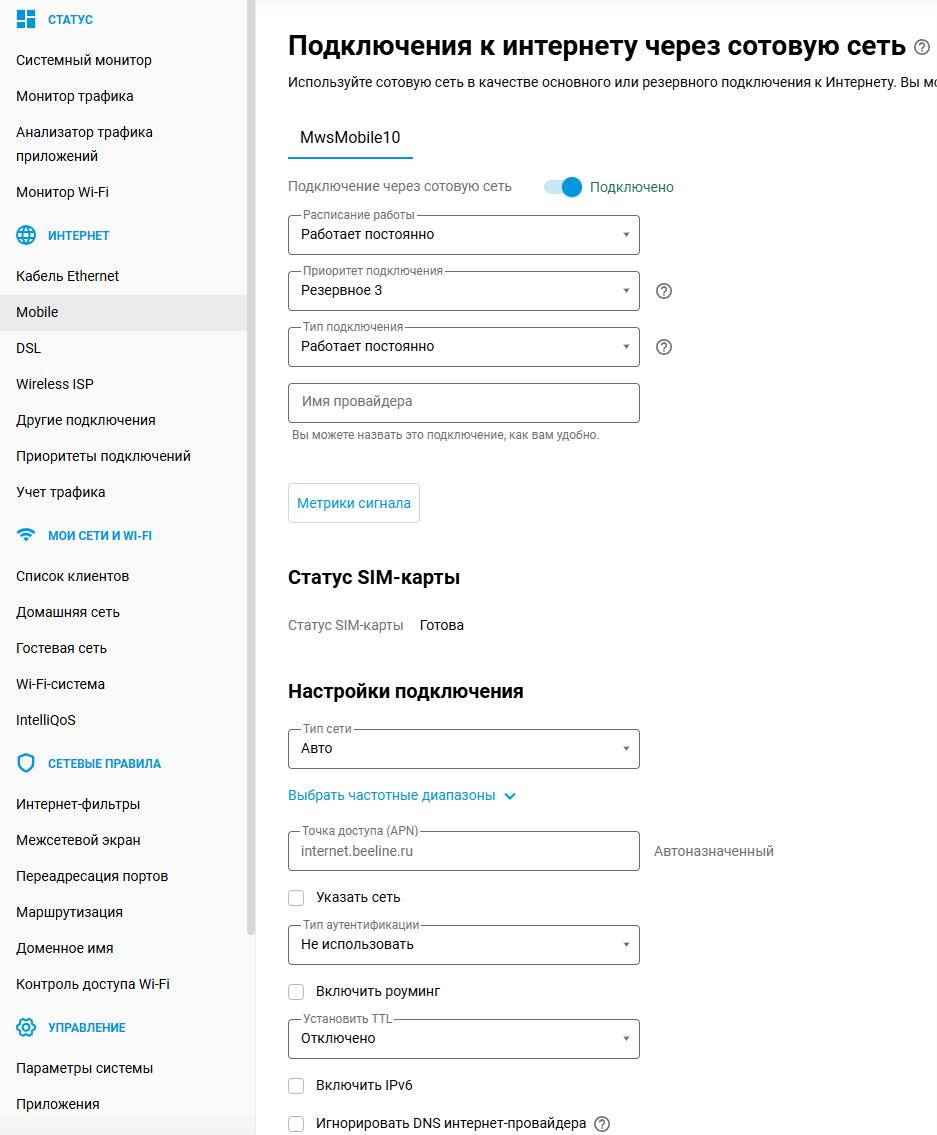Expand 'Выбрать частотные диапазоны' section
Screen dimensions: 937x1135
401,796
